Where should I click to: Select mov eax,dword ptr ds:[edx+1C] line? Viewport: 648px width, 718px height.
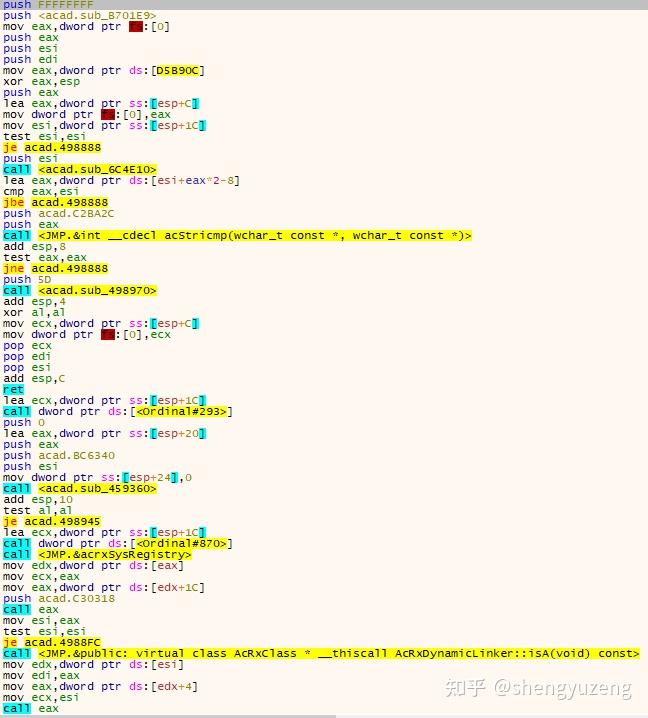104,587
